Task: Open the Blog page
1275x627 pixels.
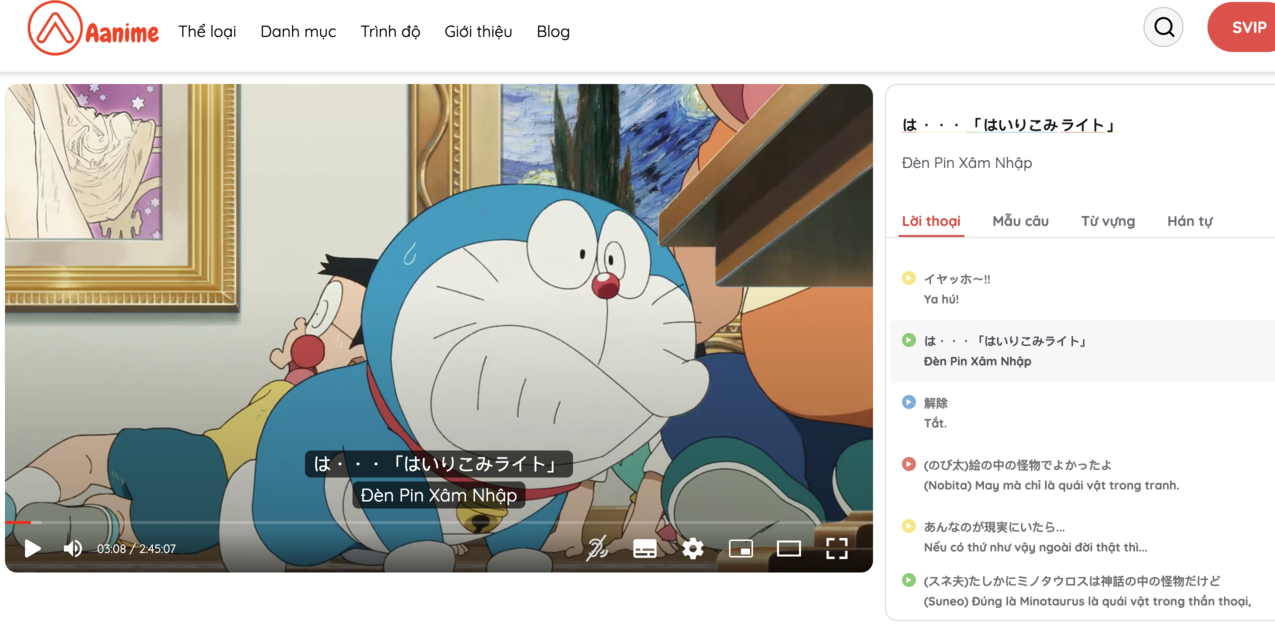Action: 553,31
